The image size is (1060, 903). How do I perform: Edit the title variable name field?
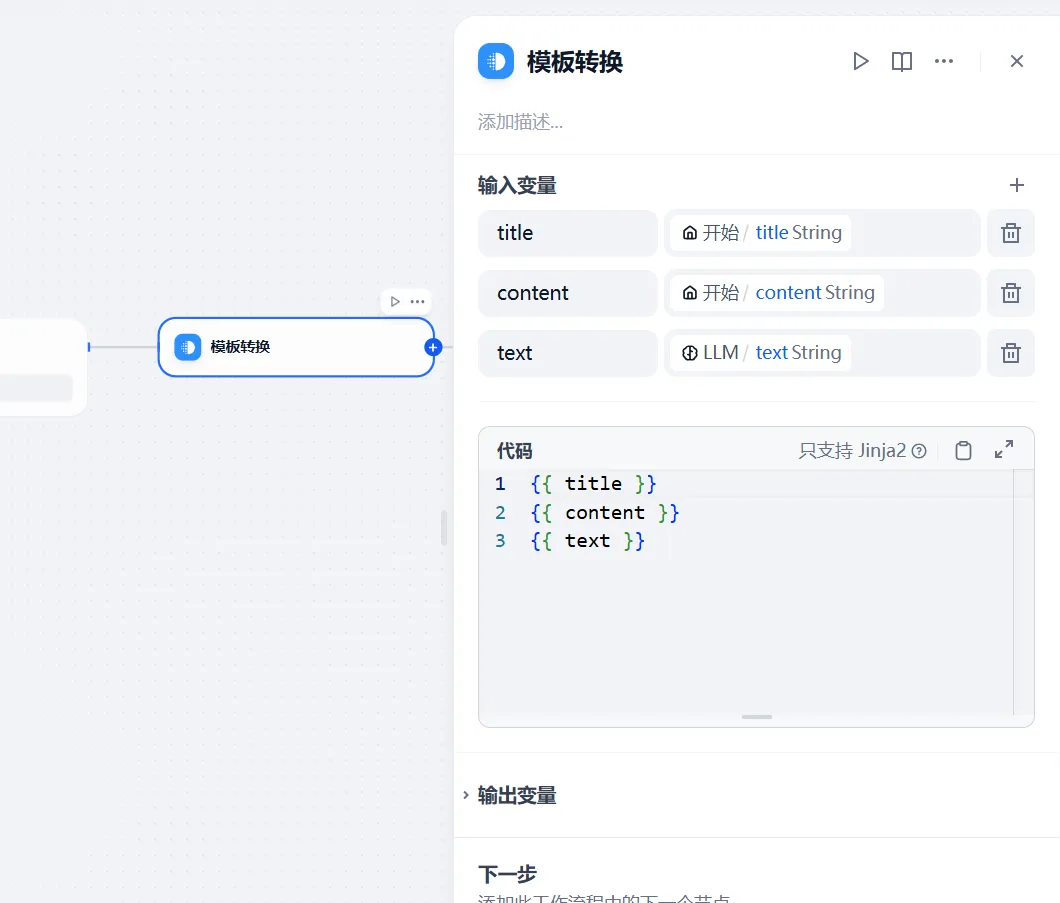click(x=568, y=233)
